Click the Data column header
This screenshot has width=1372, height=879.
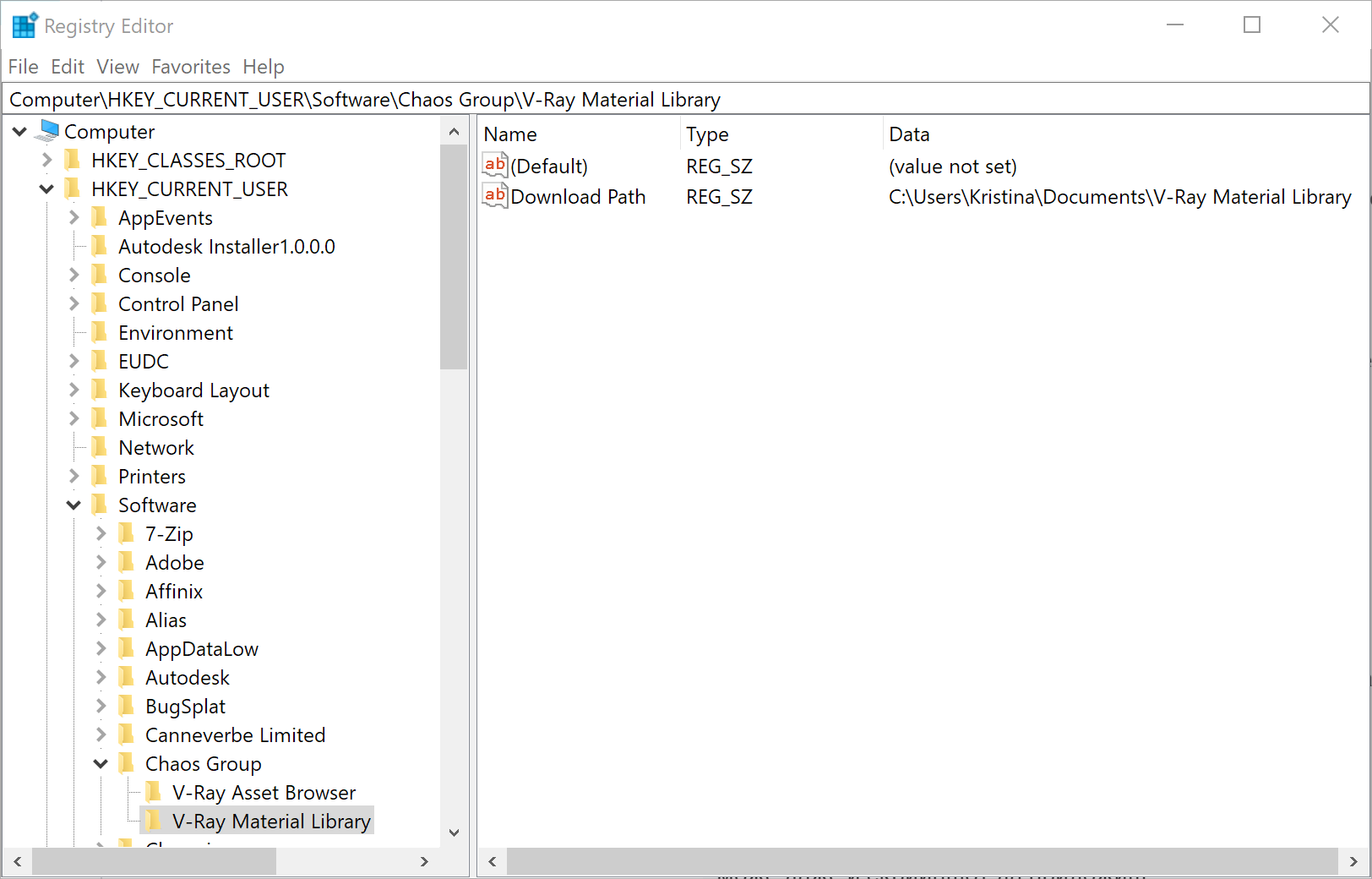[909, 134]
